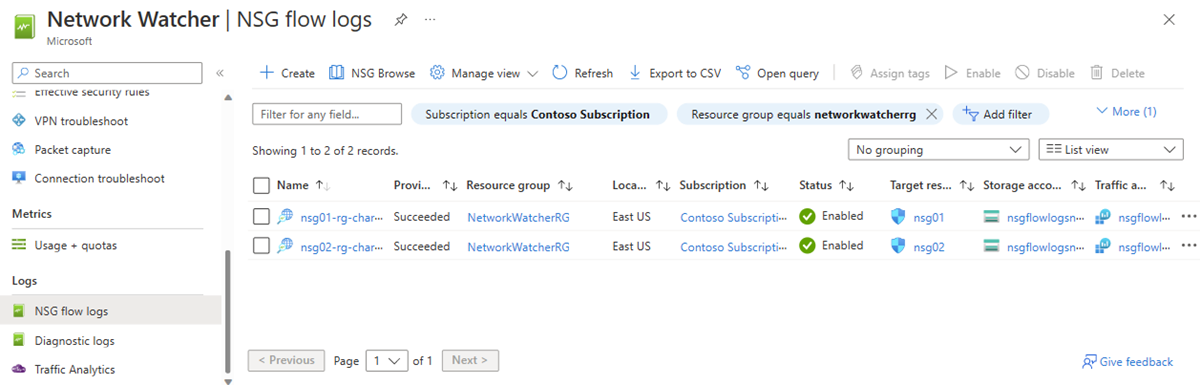Check the nsg02 flow log row
This screenshot has width=1200, height=385.
[x=261, y=245]
